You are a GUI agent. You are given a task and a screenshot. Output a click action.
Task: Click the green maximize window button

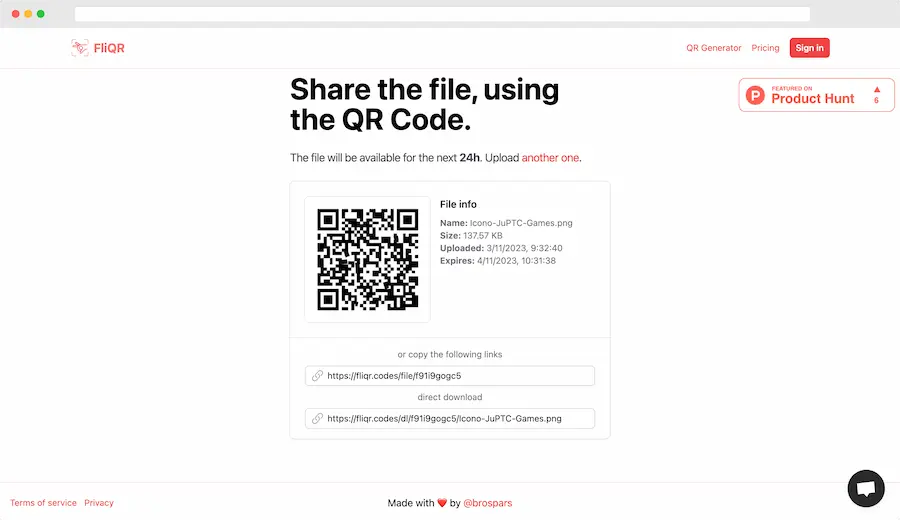[41, 14]
